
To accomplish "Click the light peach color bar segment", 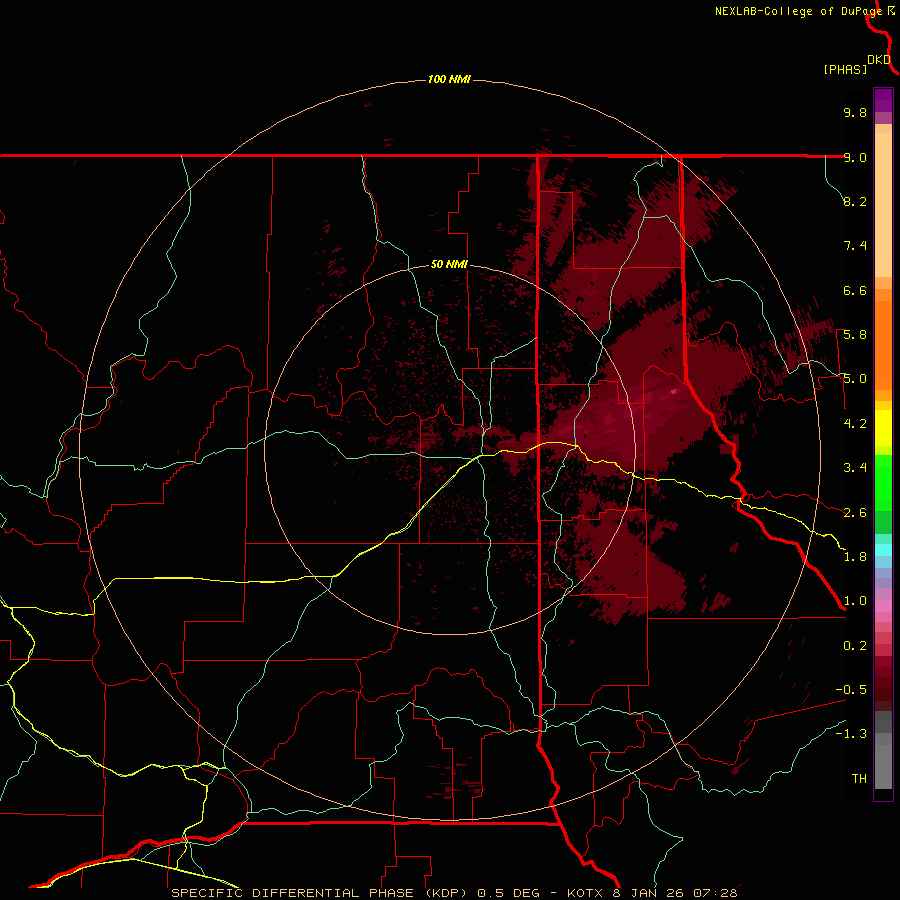I will [x=883, y=205].
